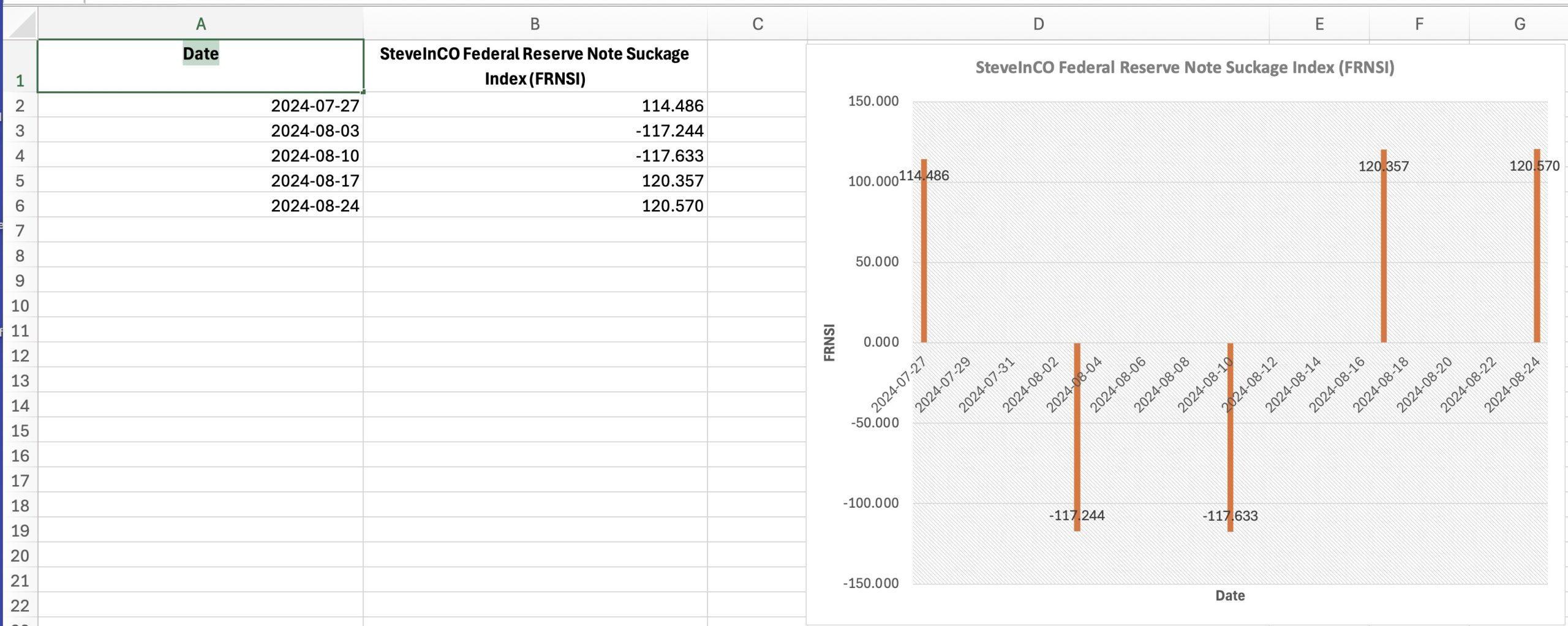Select the -117.244 negative orange bar

(1077, 437)
